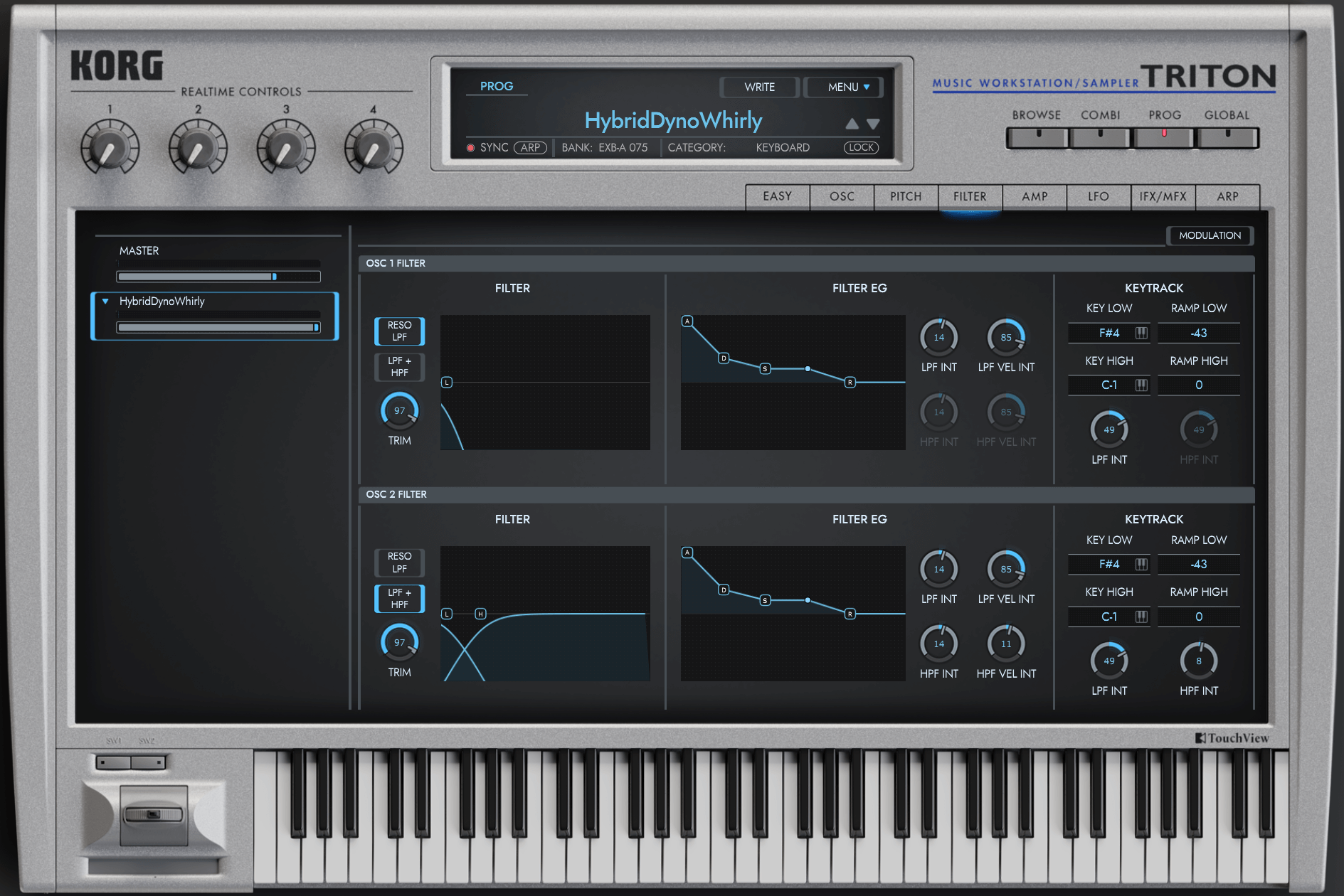Viewport: 1344px width, 896px height.
Task: Open keyboard picker for OSC 2 KEY LOW
Action: [x=1141, y=564]
